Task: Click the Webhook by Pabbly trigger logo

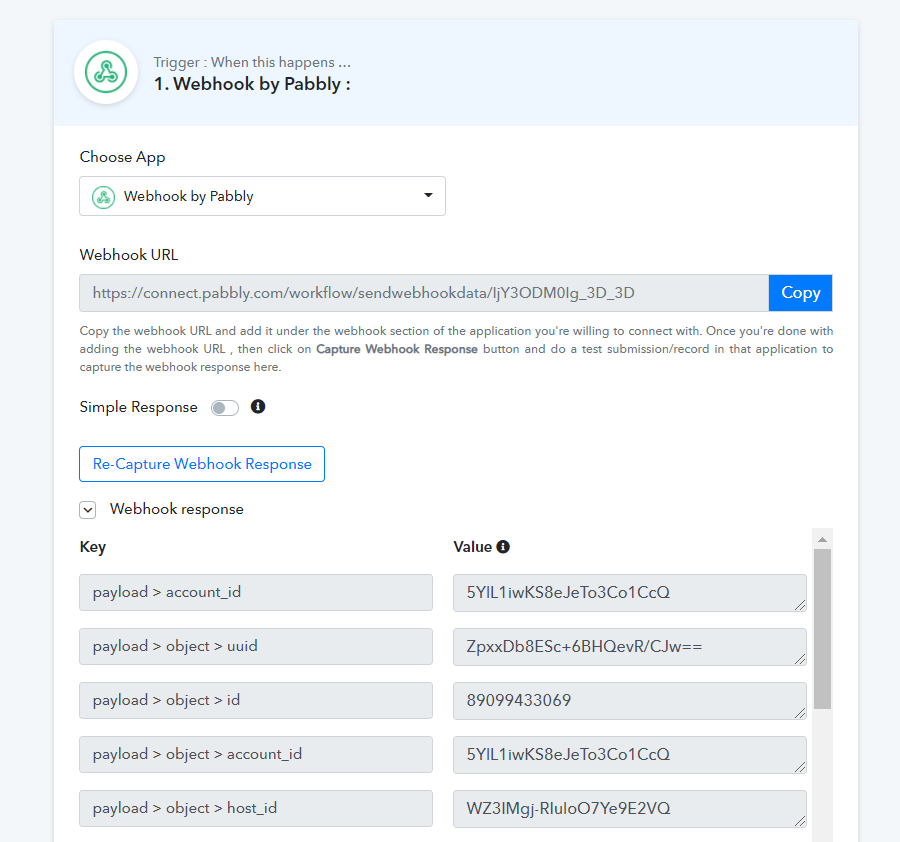Action: coord(106,72)
